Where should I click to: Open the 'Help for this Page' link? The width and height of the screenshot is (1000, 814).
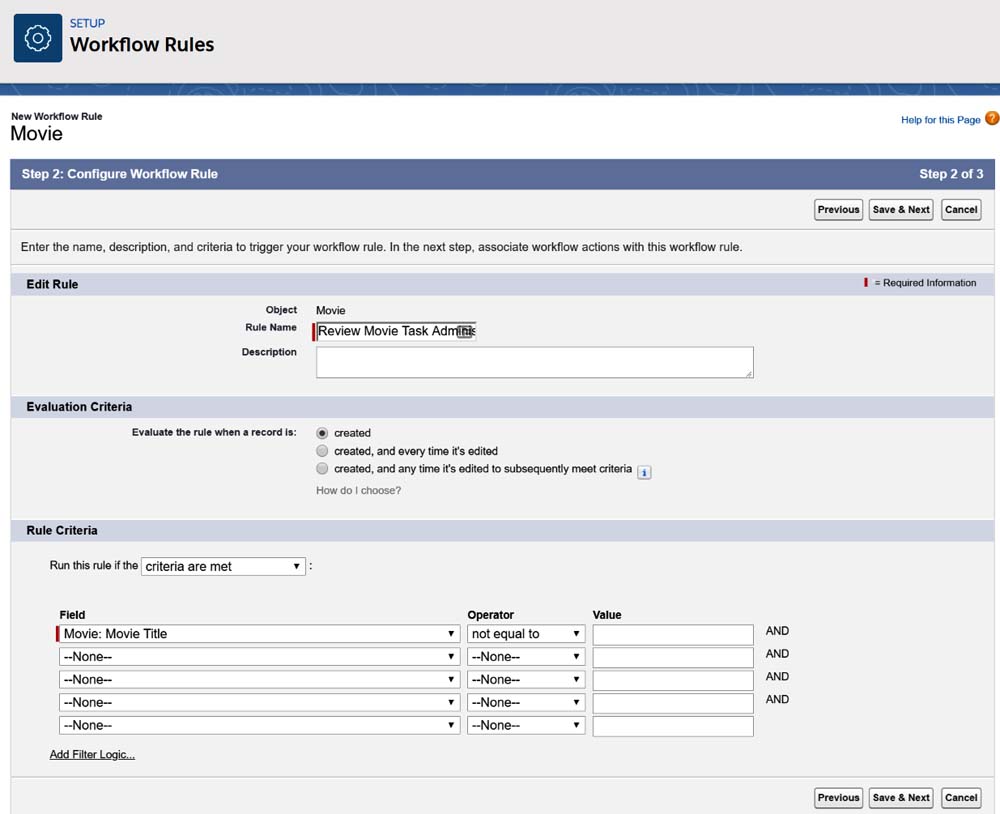click(940, 120)
